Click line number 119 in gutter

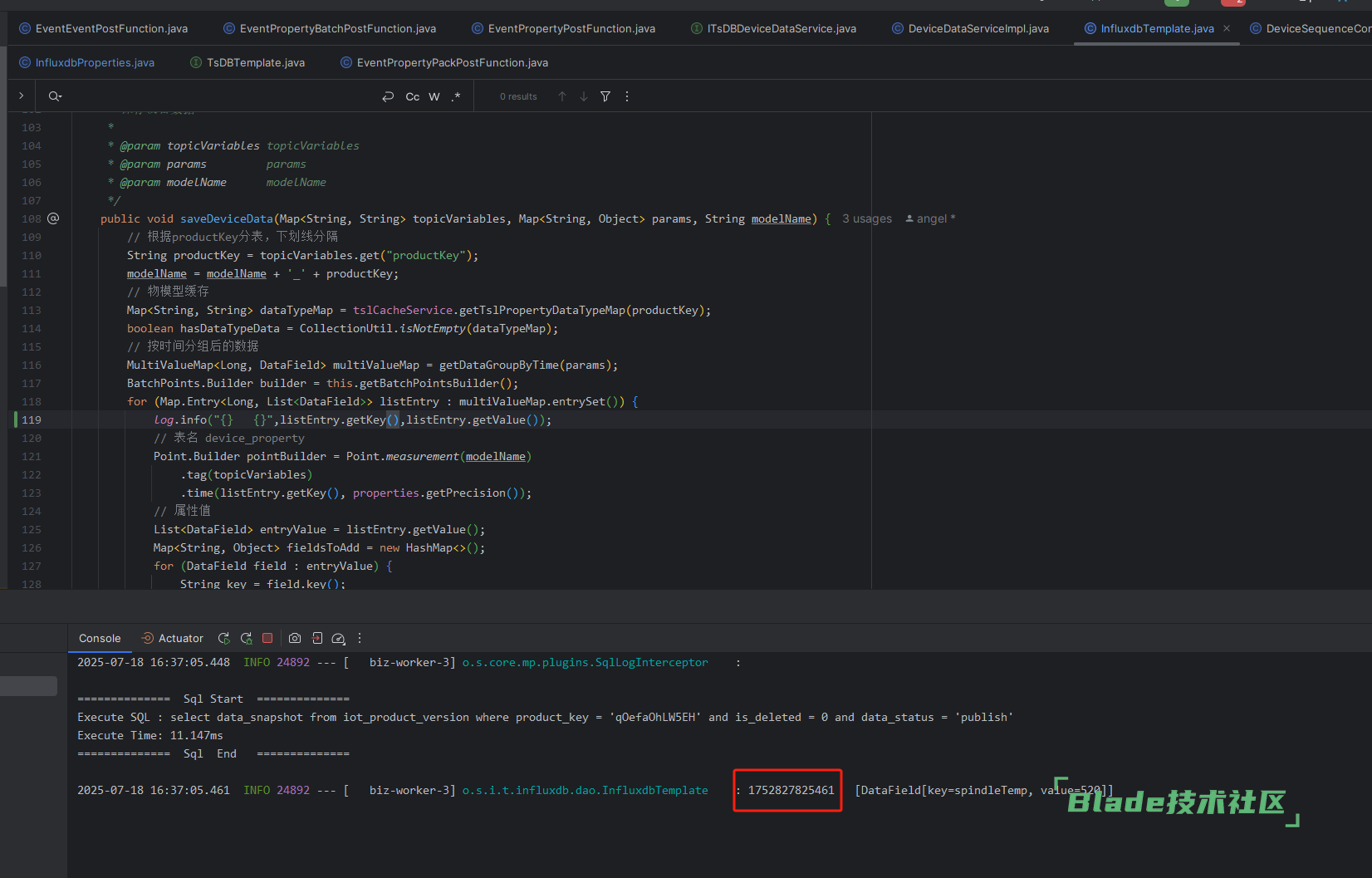(x=32, y=419)
